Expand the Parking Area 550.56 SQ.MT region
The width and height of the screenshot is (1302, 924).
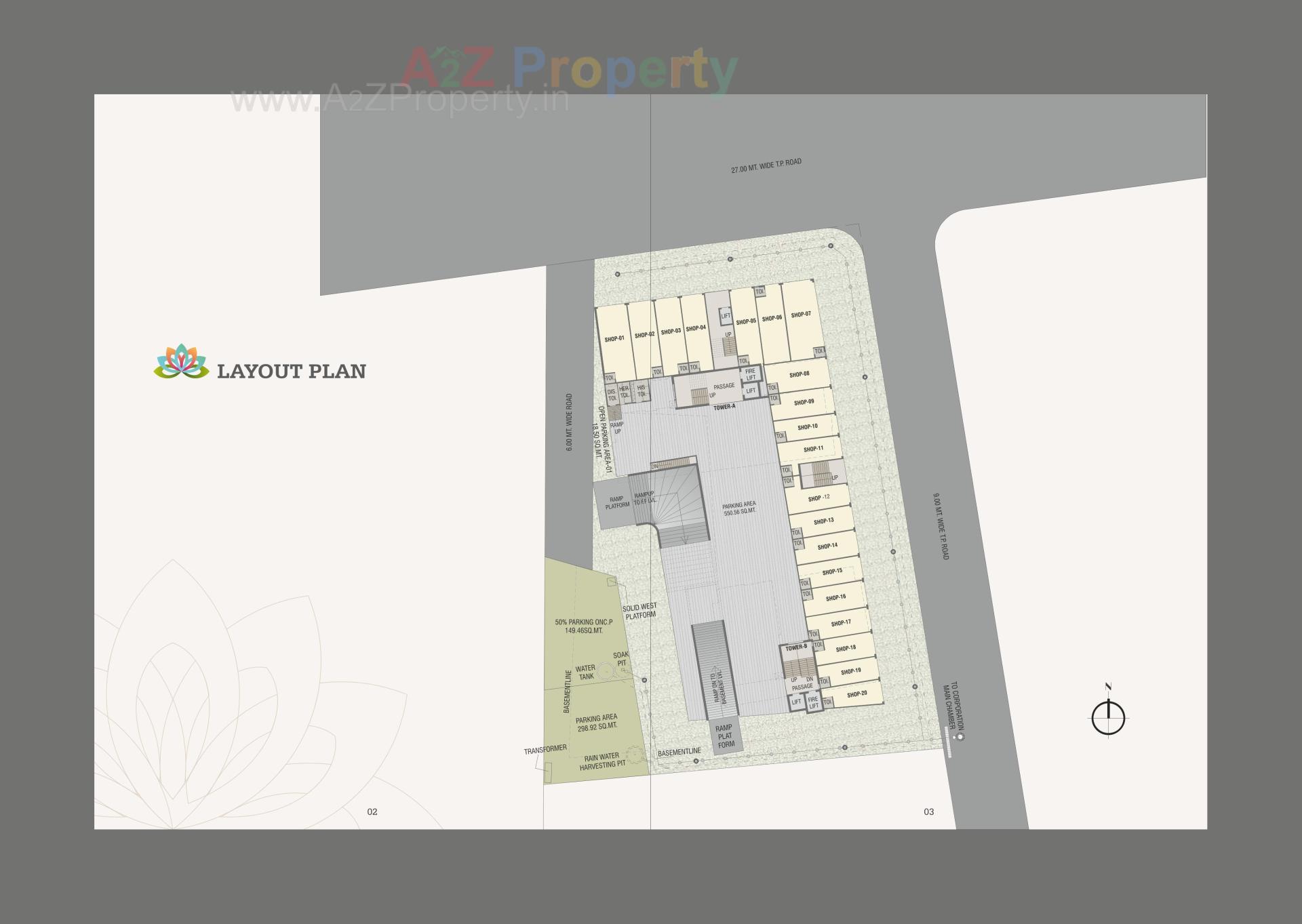(x=739, y=507)
